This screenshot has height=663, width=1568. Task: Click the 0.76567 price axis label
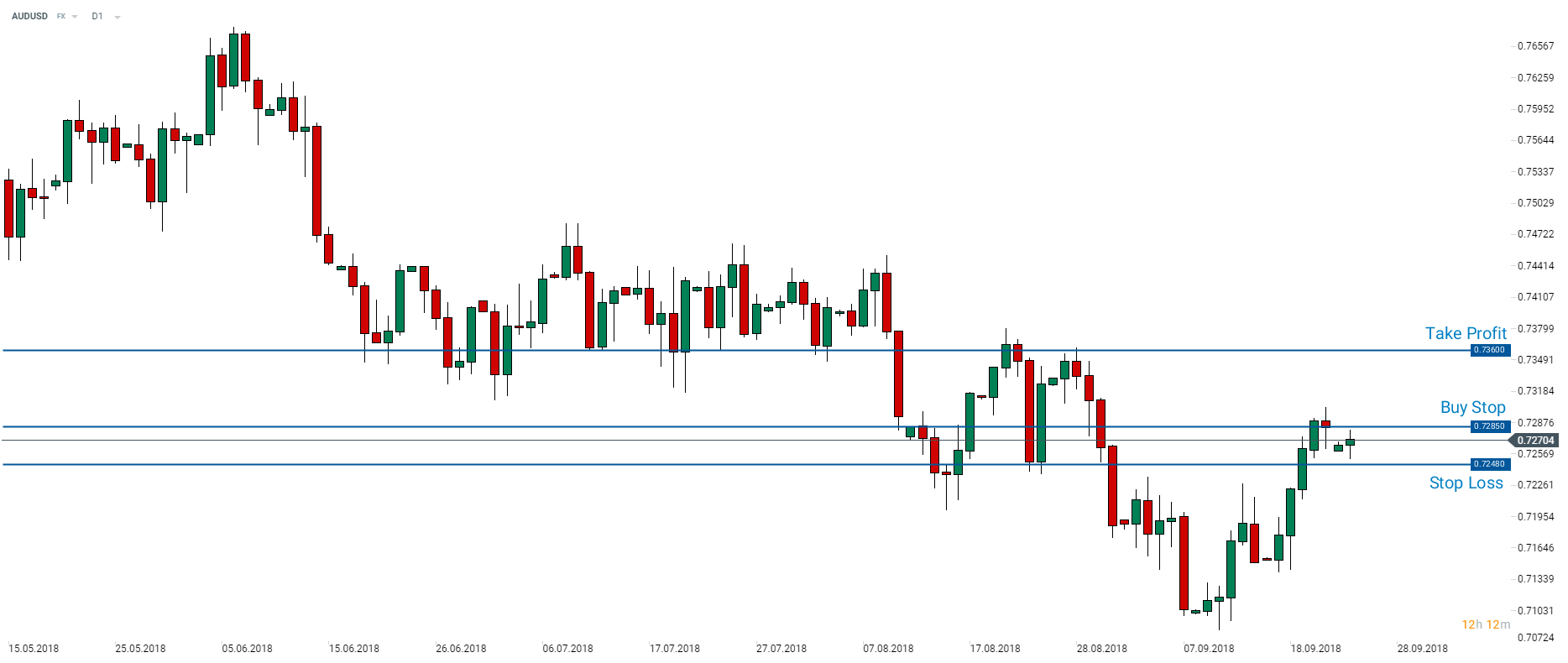click(x=1535, y=46)
